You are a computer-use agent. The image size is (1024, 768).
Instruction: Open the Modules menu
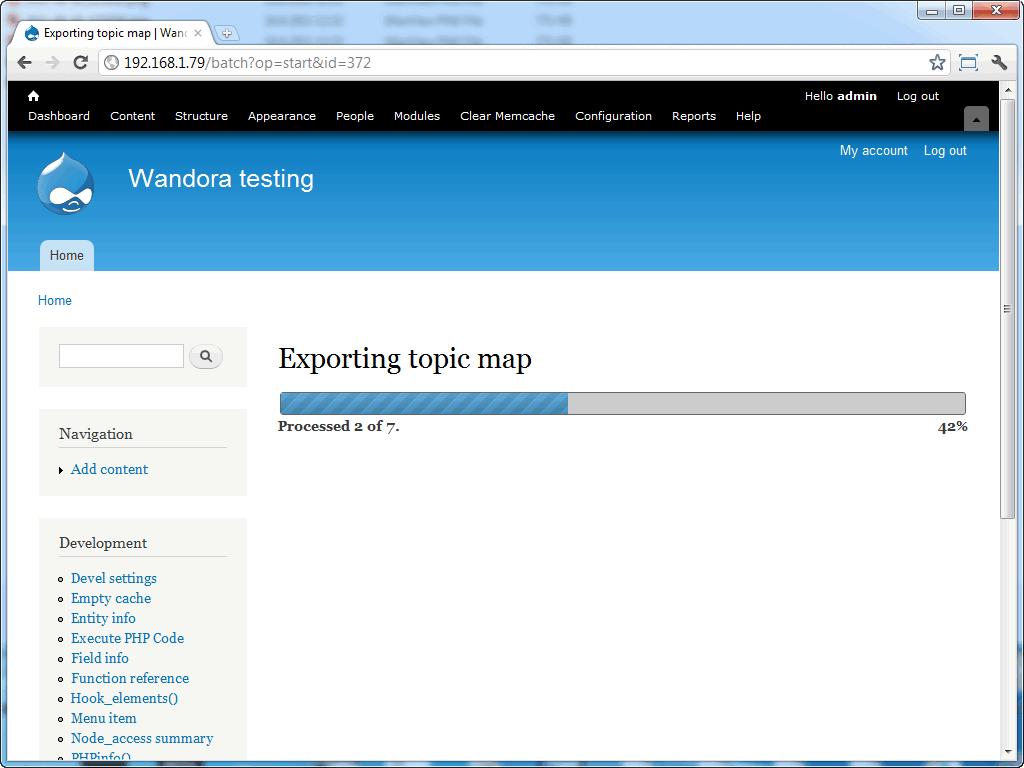pyautogui.click(x=416, y=116)
